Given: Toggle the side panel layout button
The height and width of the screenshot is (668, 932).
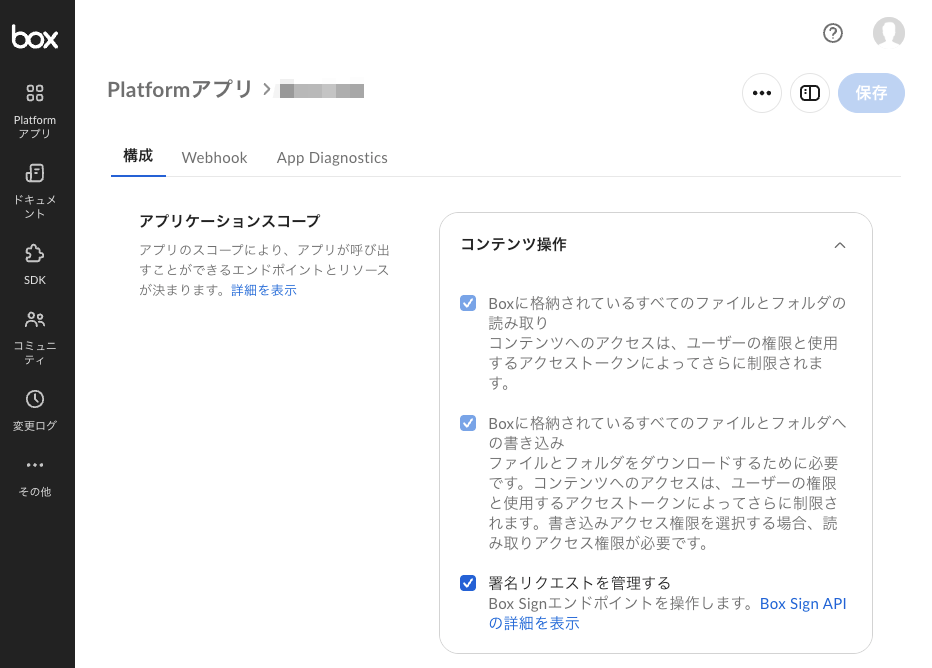Looking at the screenshot, I should tap(810, 93).
